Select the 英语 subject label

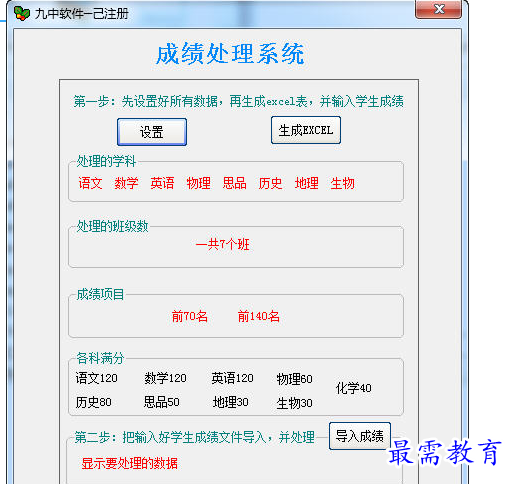click(x=162, y=183)
